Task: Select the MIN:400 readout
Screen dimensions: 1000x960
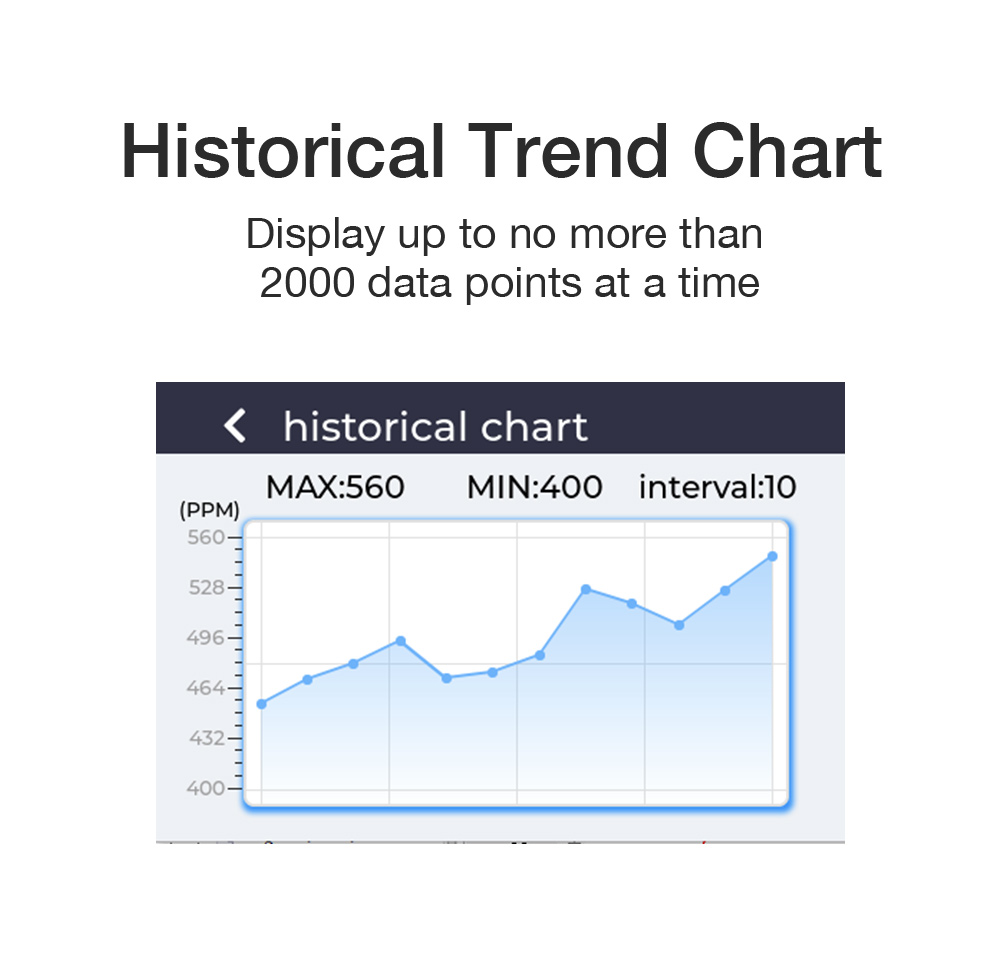Action: 534,487
